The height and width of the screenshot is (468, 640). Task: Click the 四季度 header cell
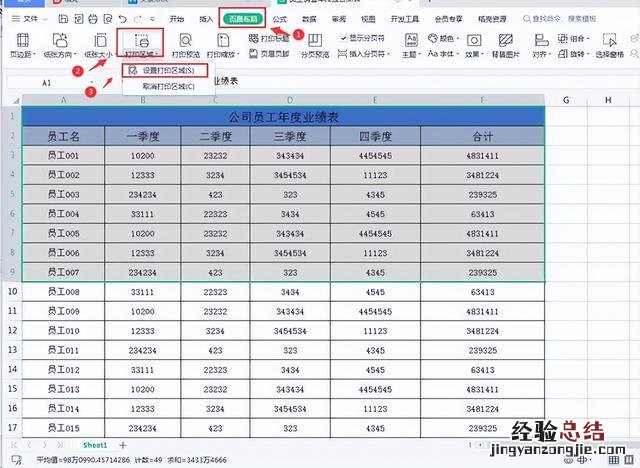click(375, 136)
